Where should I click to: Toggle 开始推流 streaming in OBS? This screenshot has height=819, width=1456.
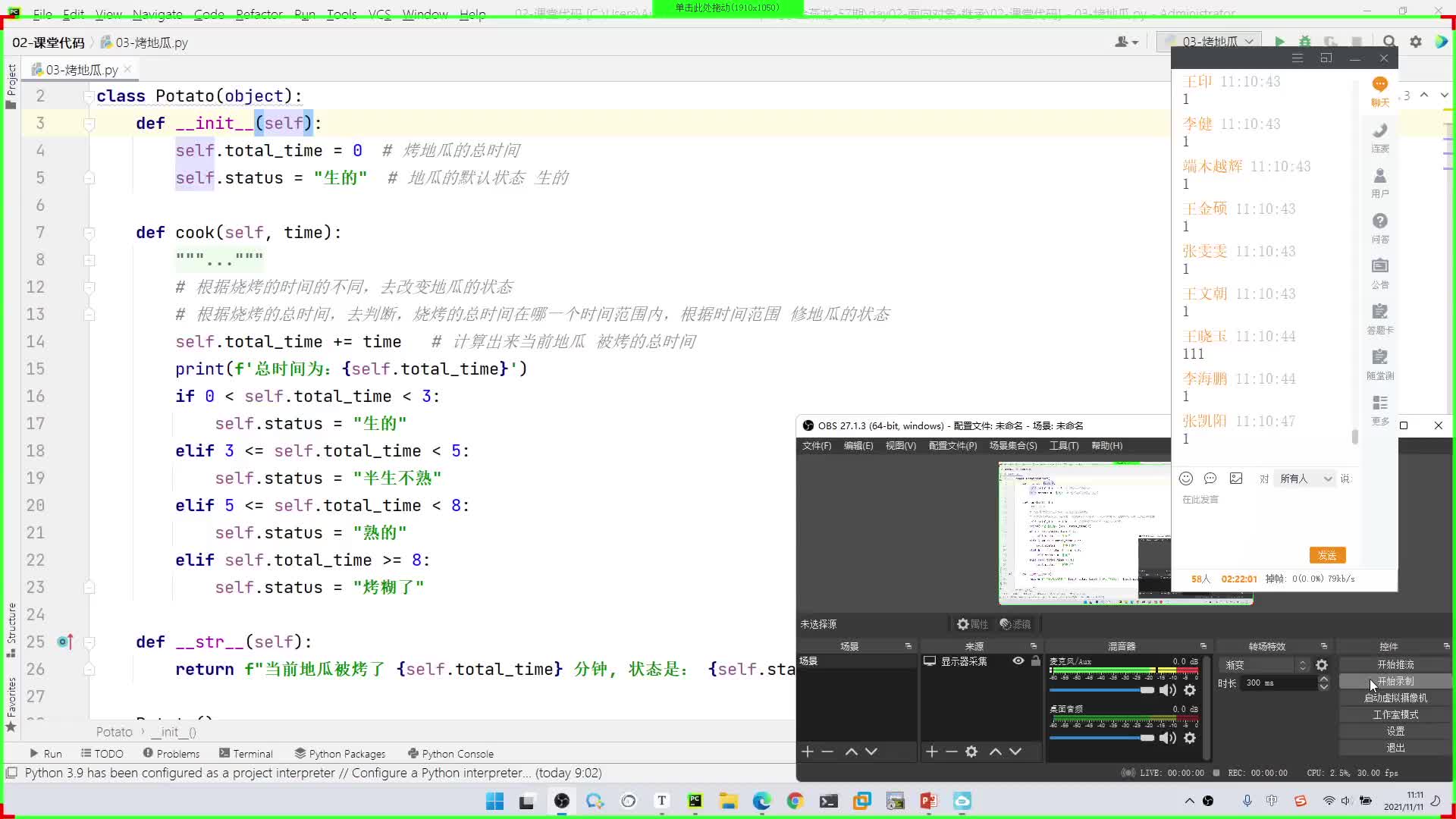[1395, 664]
